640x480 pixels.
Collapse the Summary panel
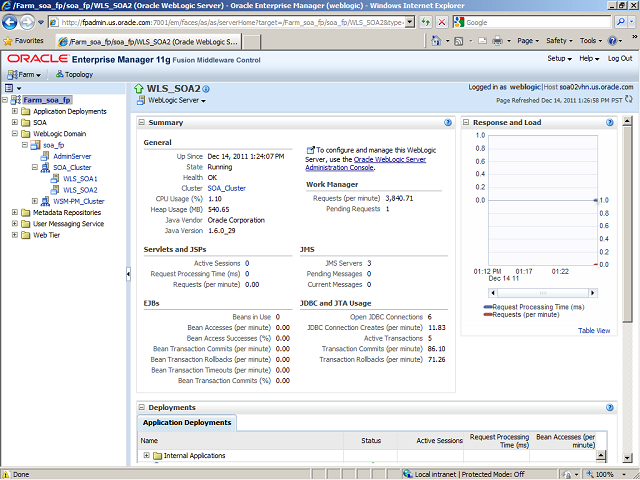point(142,122)
